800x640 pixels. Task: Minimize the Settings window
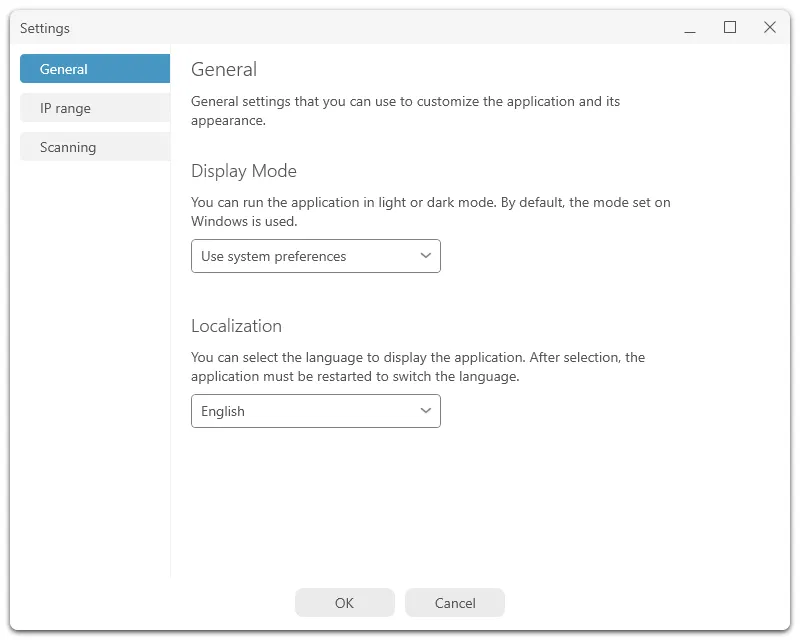pyautogui.click(x=690, y=29)
